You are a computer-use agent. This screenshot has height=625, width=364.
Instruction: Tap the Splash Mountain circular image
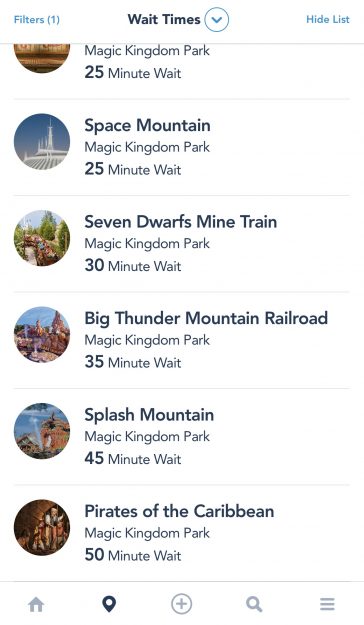(42, 431)
